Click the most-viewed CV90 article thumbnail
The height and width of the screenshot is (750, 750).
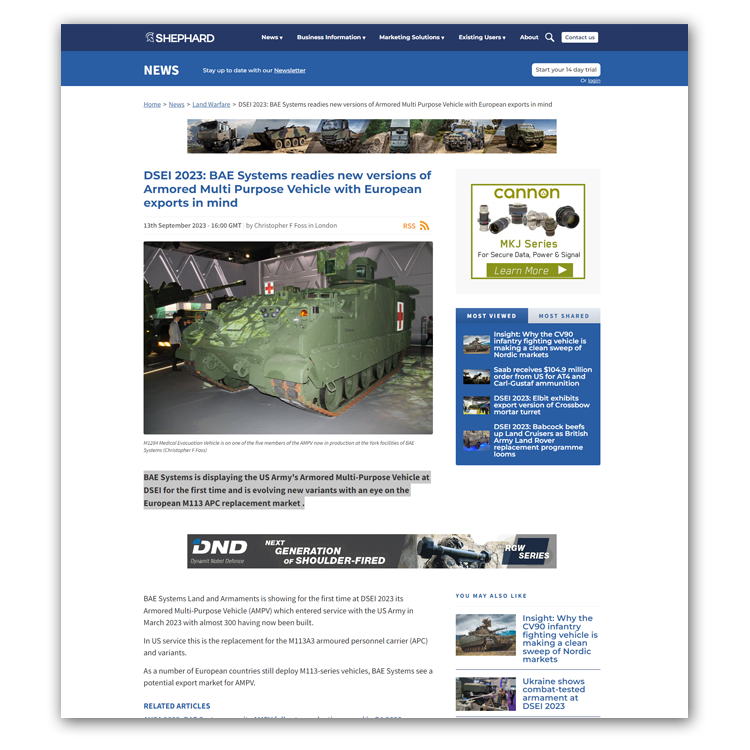(476, 344)
